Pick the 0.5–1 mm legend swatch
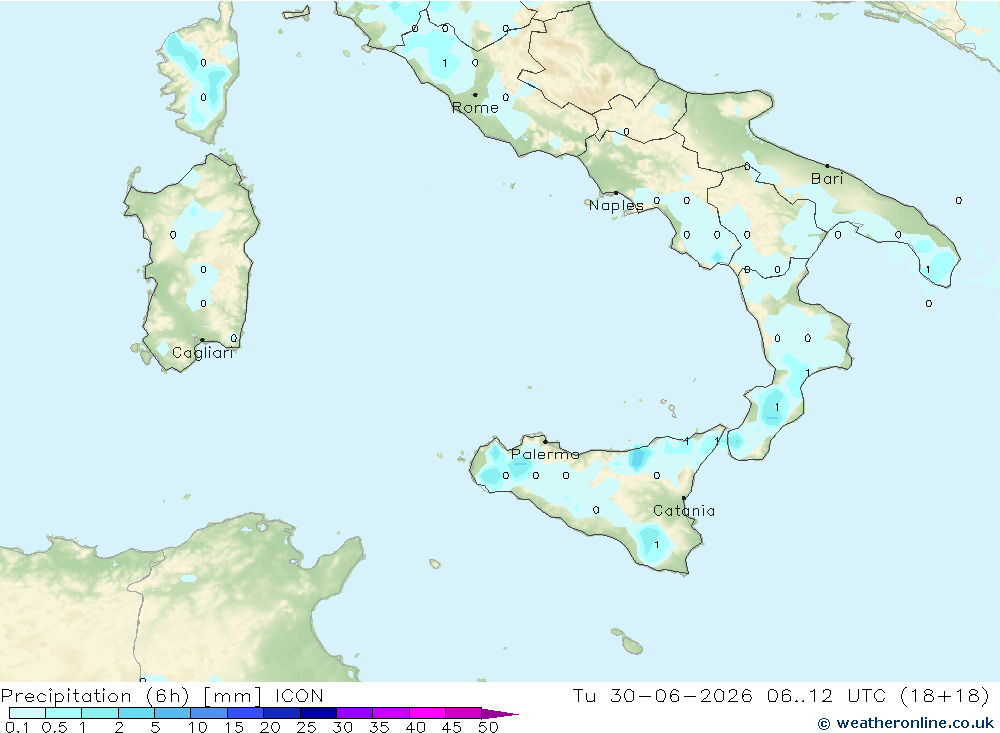This screenshot has width=1000, height=733. 64,713
